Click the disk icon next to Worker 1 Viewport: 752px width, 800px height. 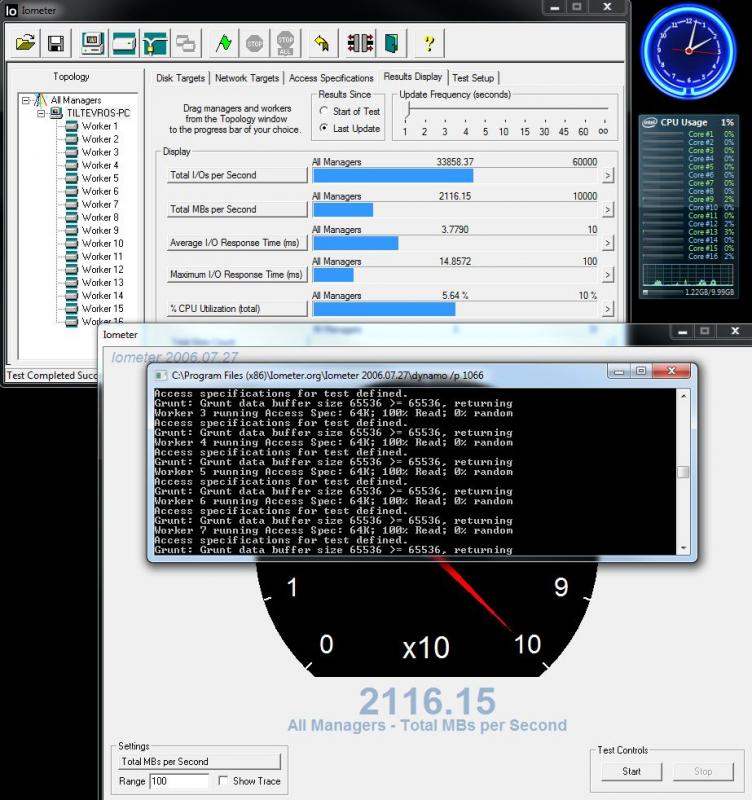coord(72,126)
